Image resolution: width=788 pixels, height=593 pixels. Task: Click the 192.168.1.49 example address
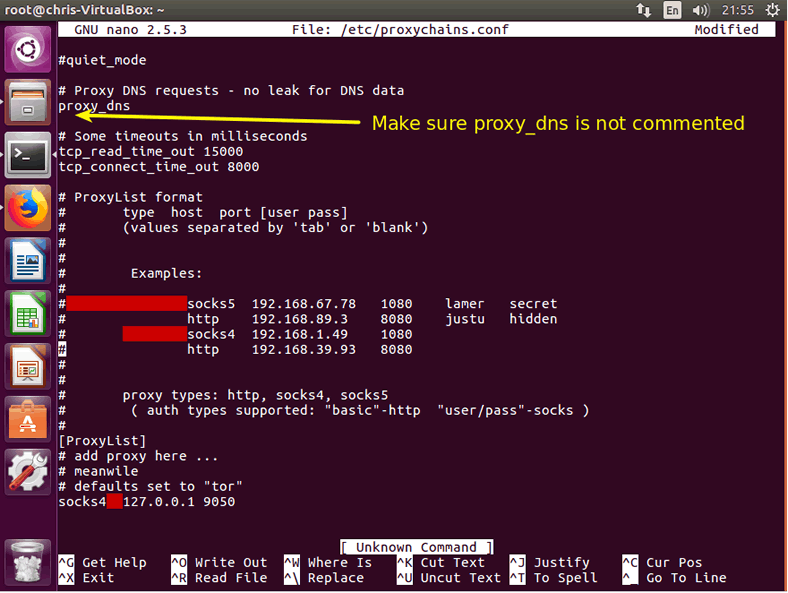[300, 334]
